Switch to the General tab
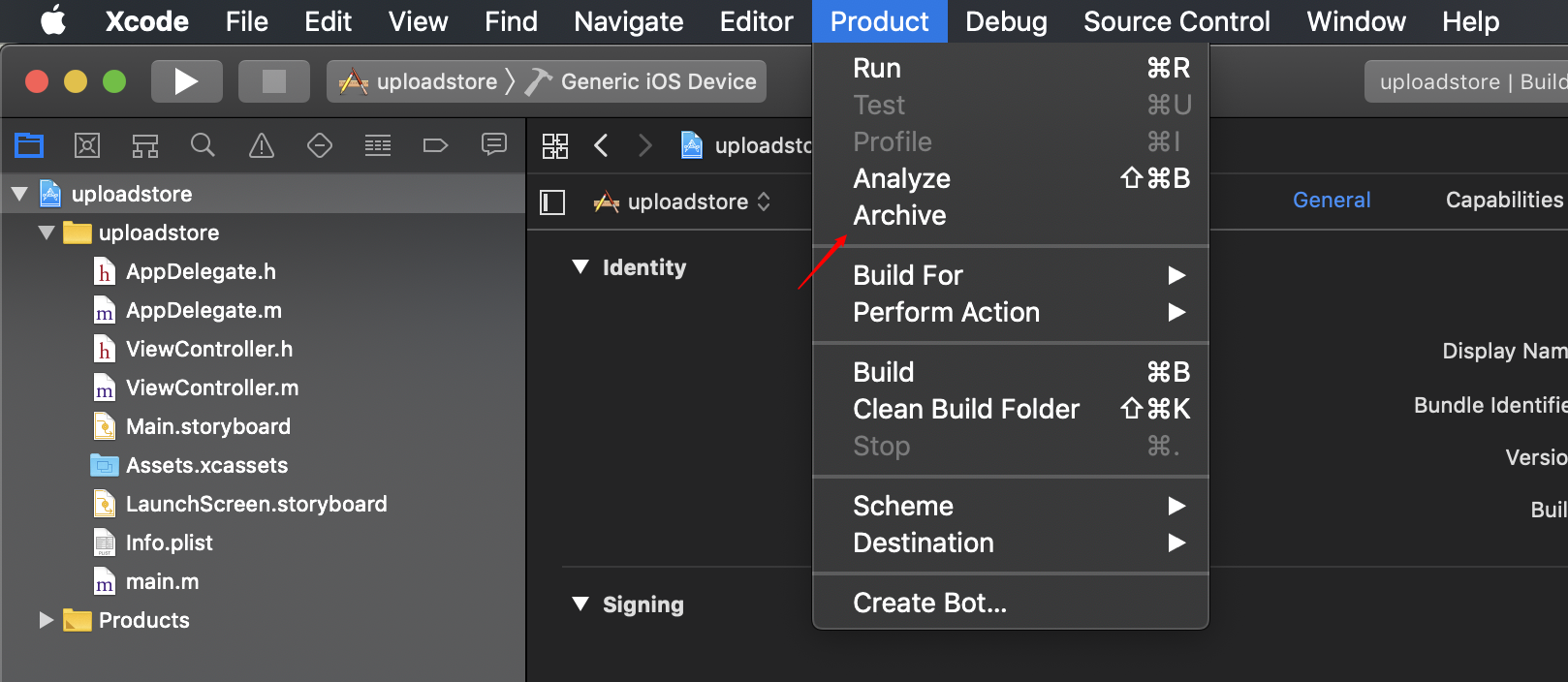Viewport: 1568px width, 682px height. click(x=1332, y=200)
